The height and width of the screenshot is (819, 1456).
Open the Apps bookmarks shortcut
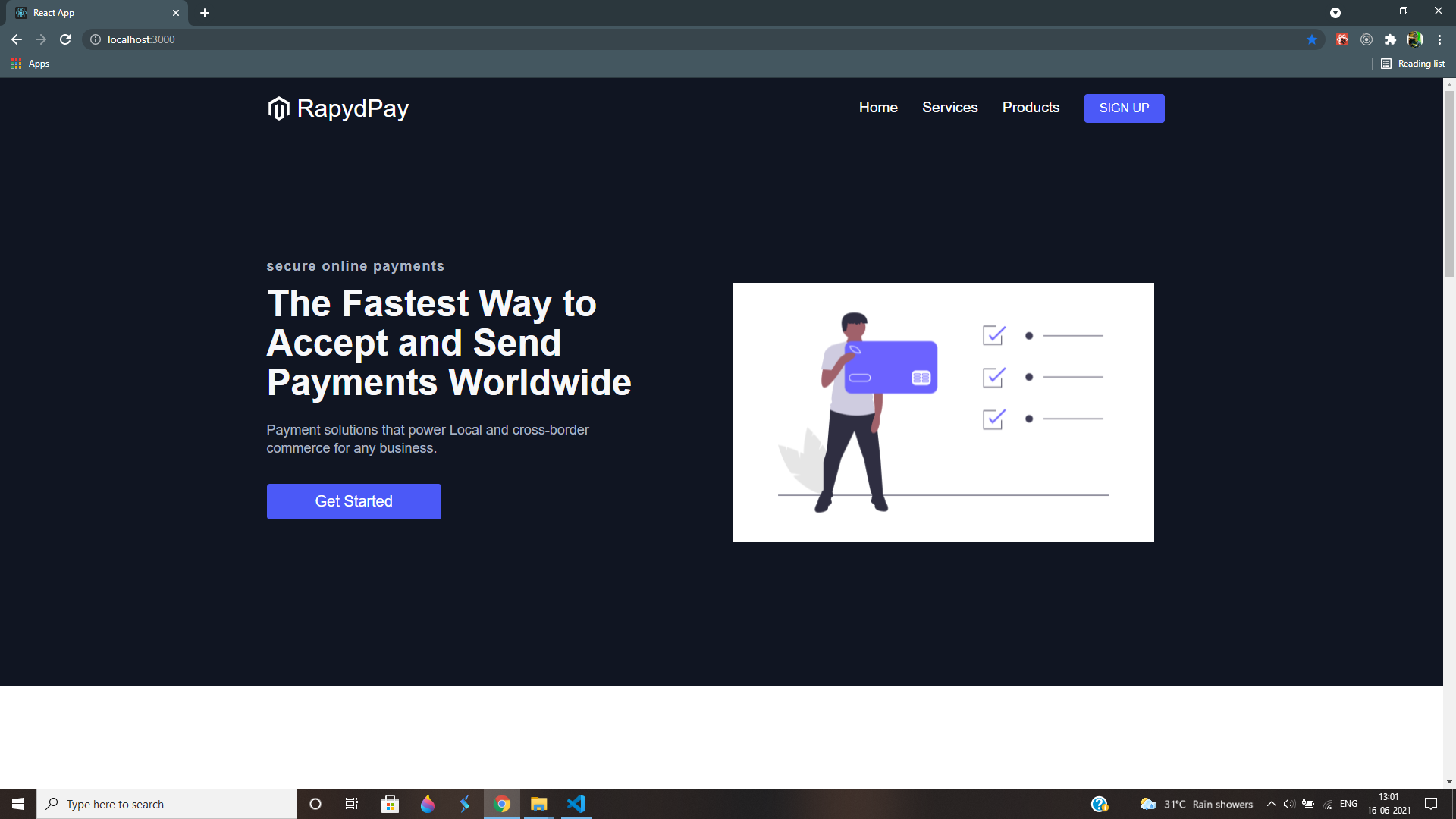(x=30, y=64)
